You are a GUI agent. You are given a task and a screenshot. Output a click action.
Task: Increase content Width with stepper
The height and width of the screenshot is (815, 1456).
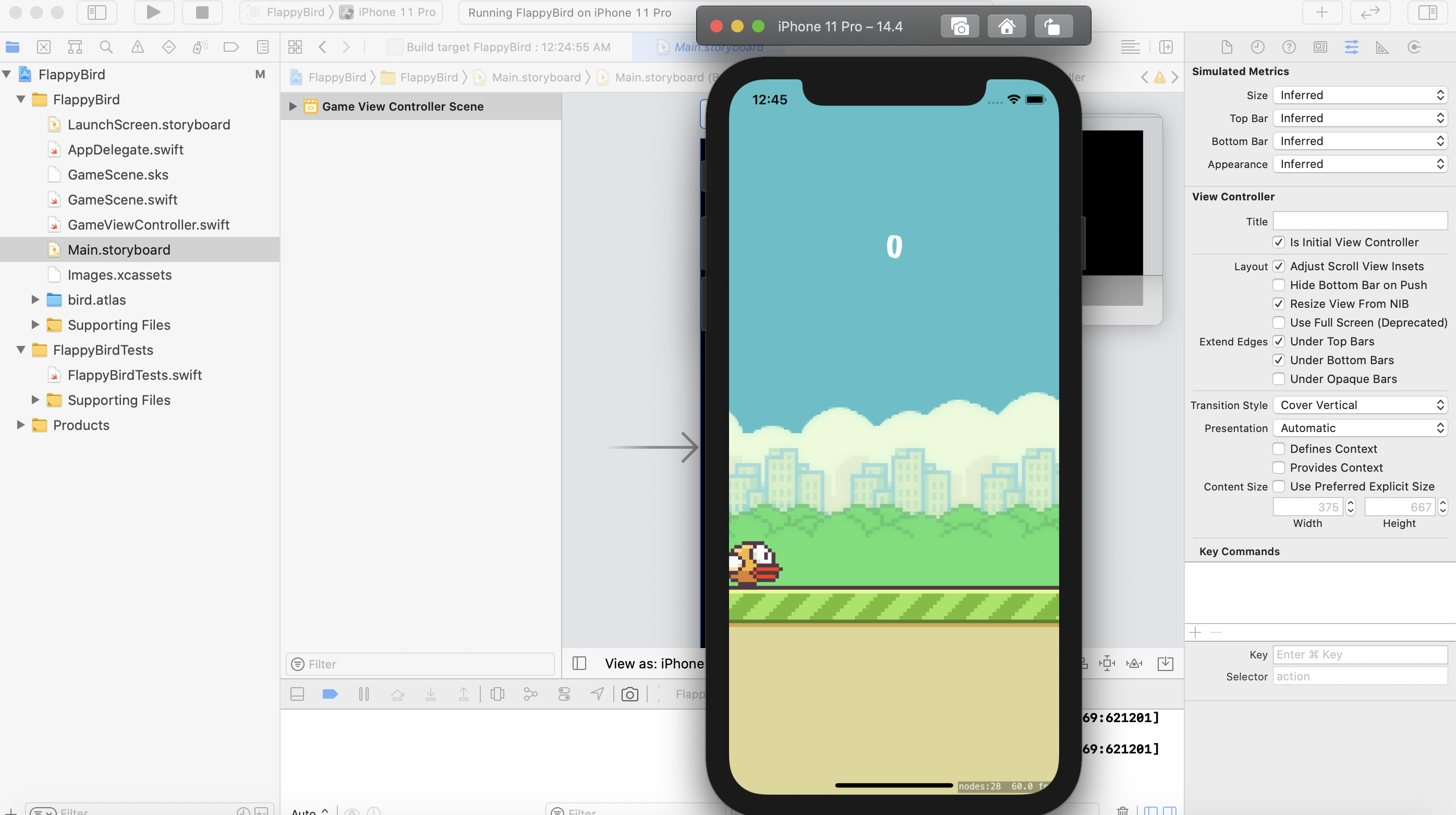[1350, 502]
